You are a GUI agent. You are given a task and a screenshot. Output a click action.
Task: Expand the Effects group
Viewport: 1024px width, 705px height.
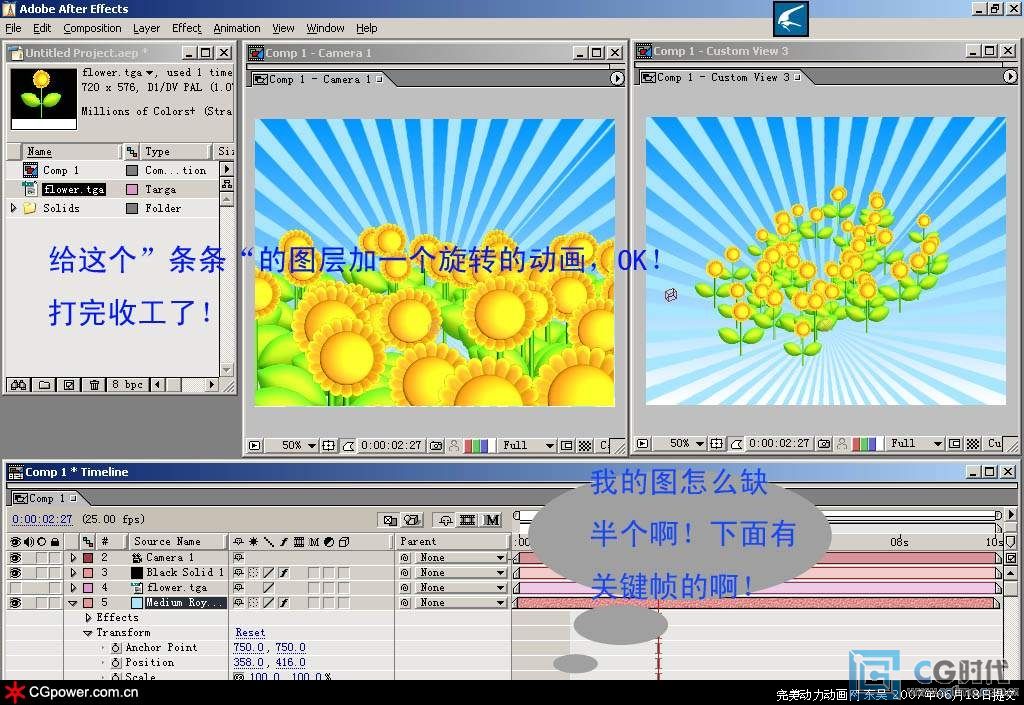pos(88,618)
